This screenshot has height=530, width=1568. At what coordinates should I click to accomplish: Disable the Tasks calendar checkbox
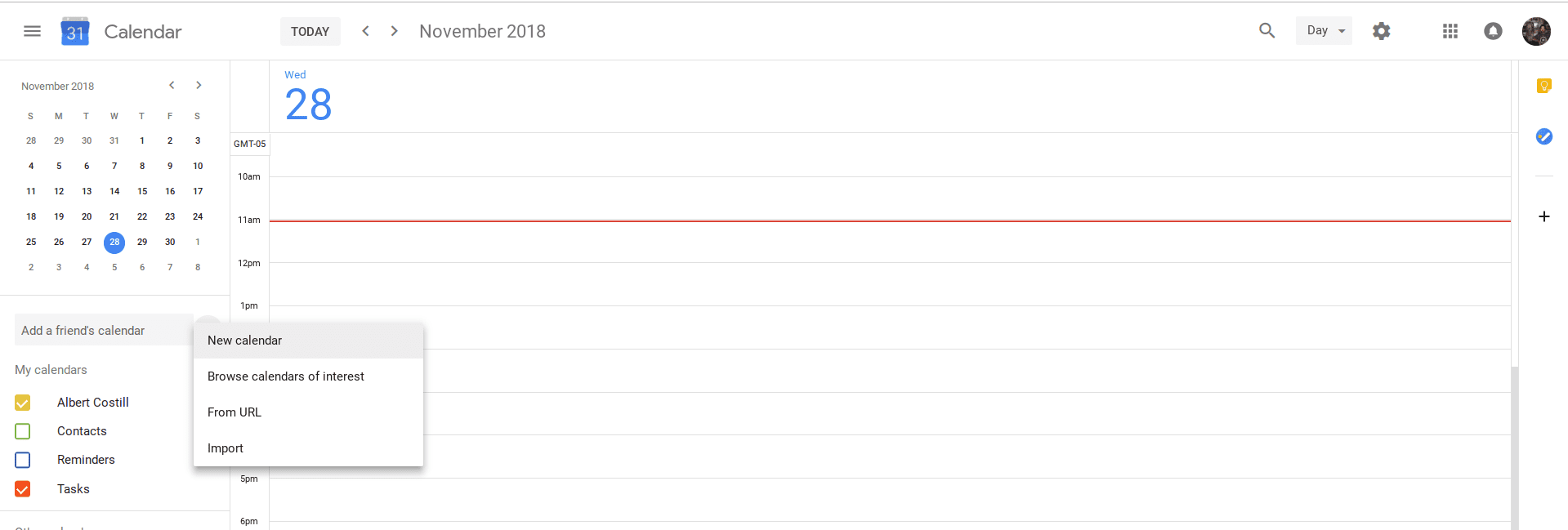[23, 489]
